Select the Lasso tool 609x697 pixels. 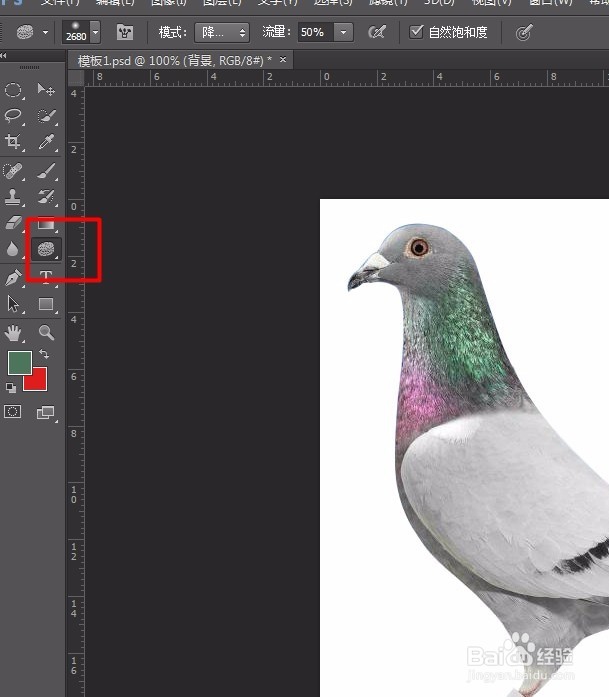click(13, 116)
